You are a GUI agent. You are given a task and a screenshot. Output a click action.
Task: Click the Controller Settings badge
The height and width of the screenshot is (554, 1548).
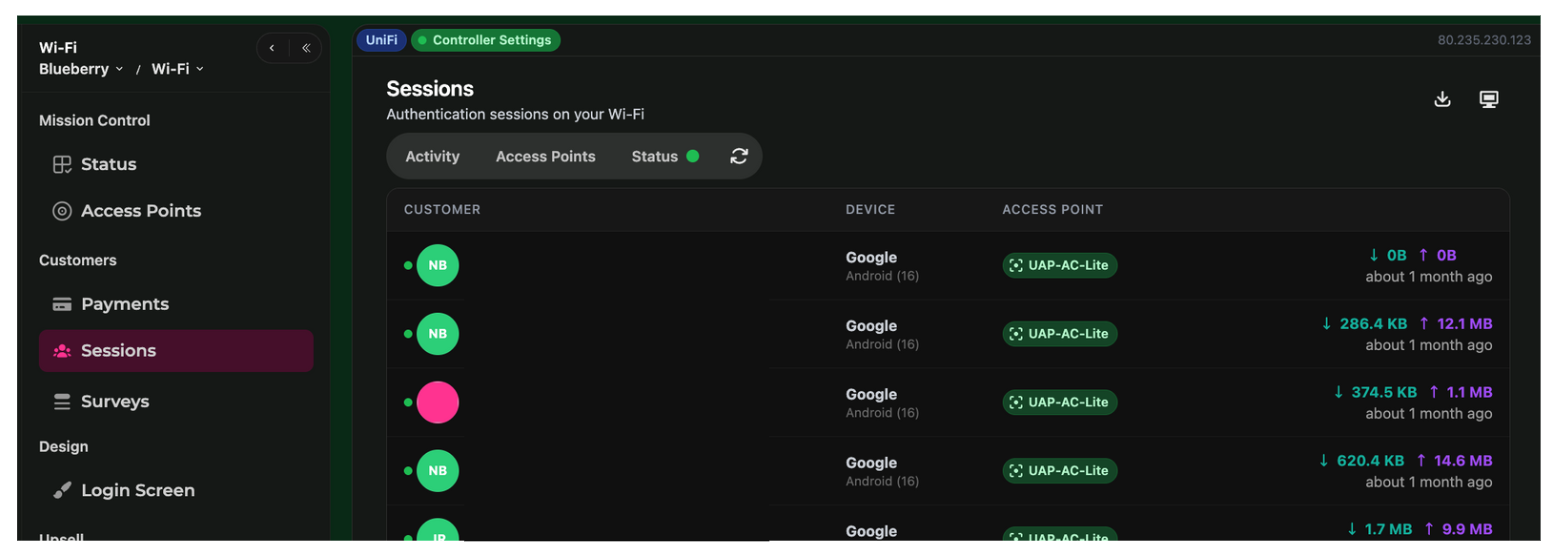tap(486, 40)
